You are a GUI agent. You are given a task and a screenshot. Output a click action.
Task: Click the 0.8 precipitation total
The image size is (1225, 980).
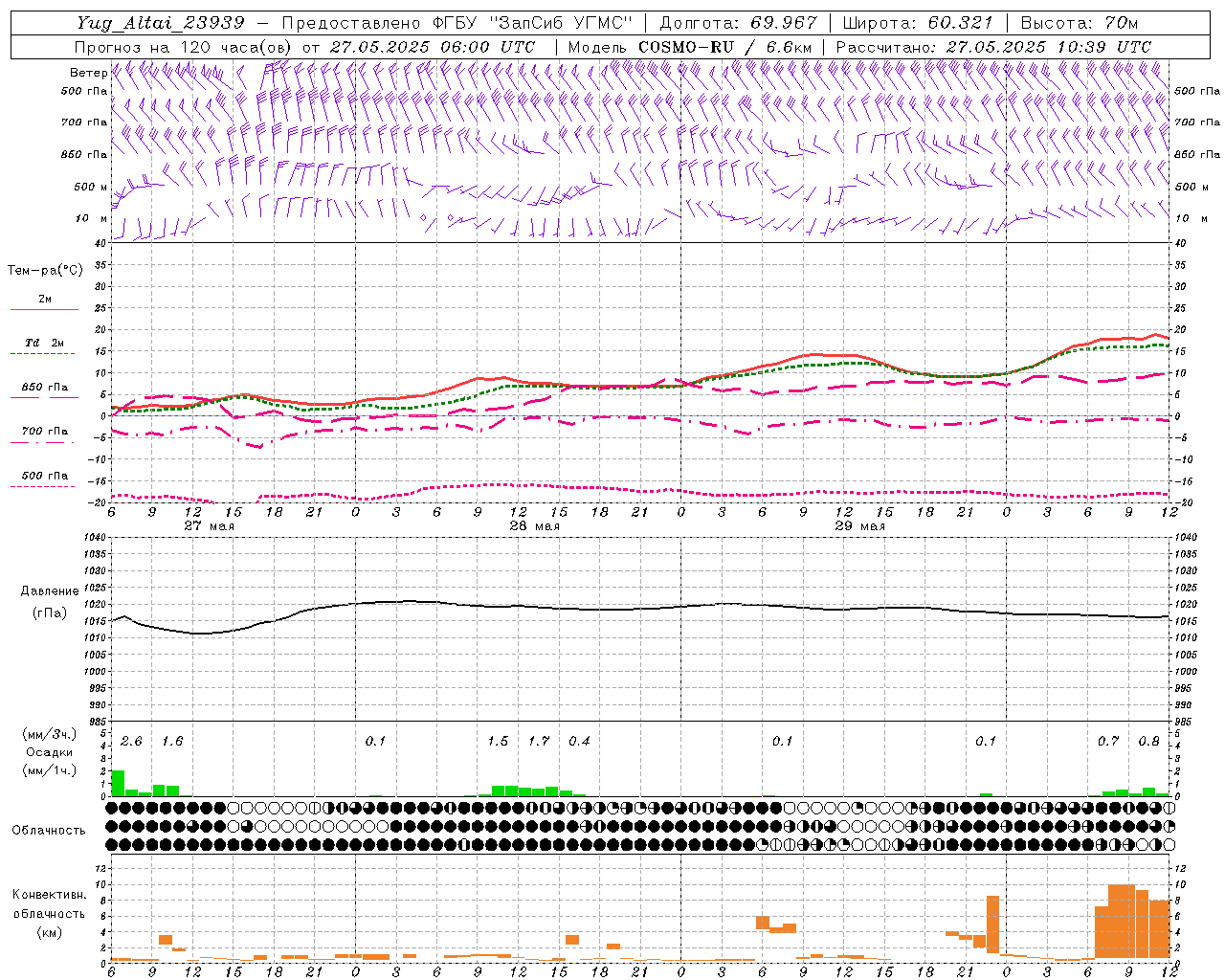coord(1148,742)
